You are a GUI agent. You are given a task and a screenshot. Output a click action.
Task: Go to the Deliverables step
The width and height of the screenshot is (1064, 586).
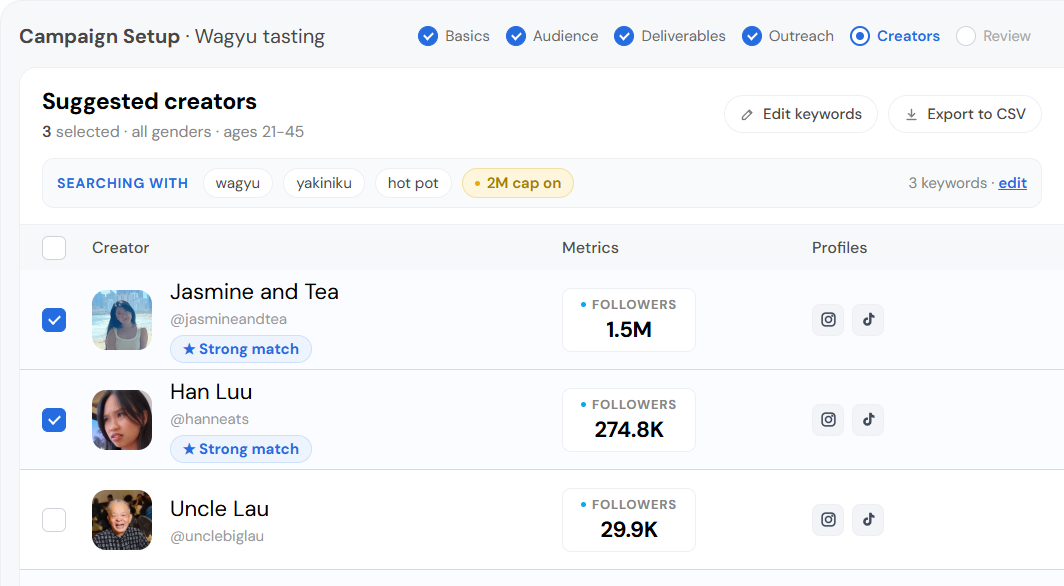tap(669, 36)
